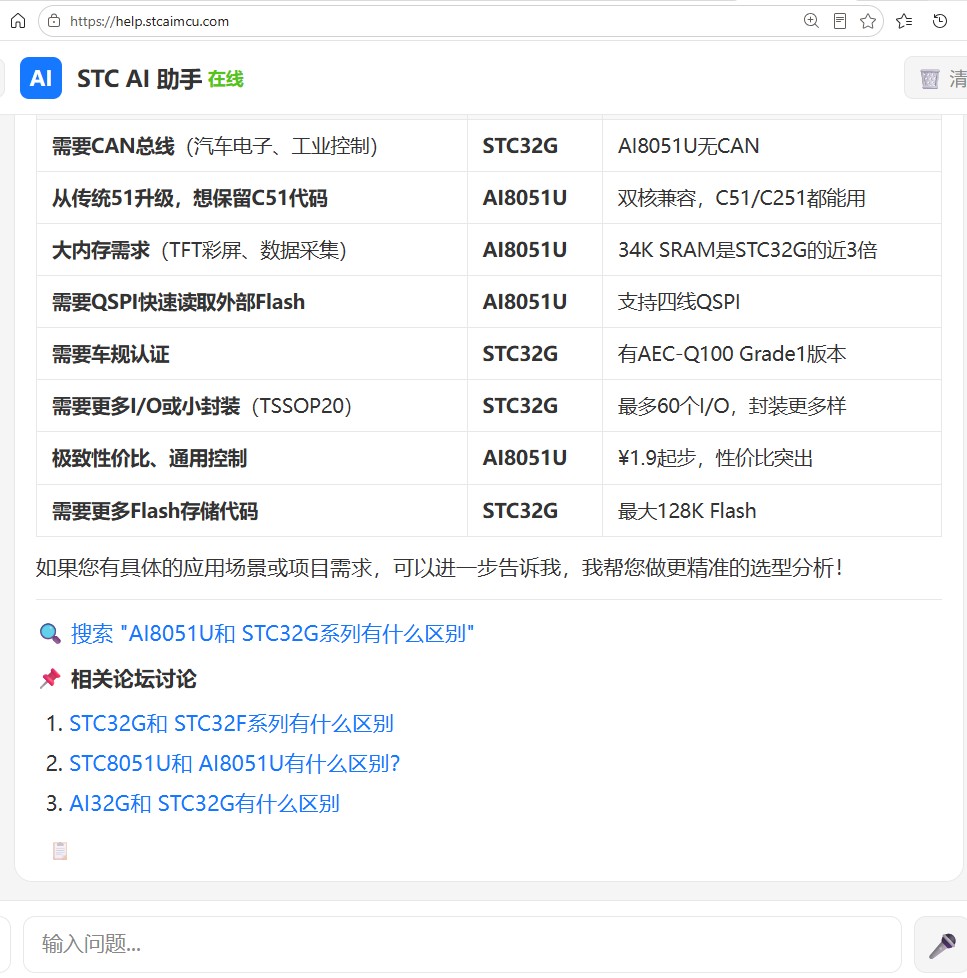Click the 最大128K Flash cell
The height and width of the screenshot is (978, 967).
pyautogui.click(x=772, y=511)
